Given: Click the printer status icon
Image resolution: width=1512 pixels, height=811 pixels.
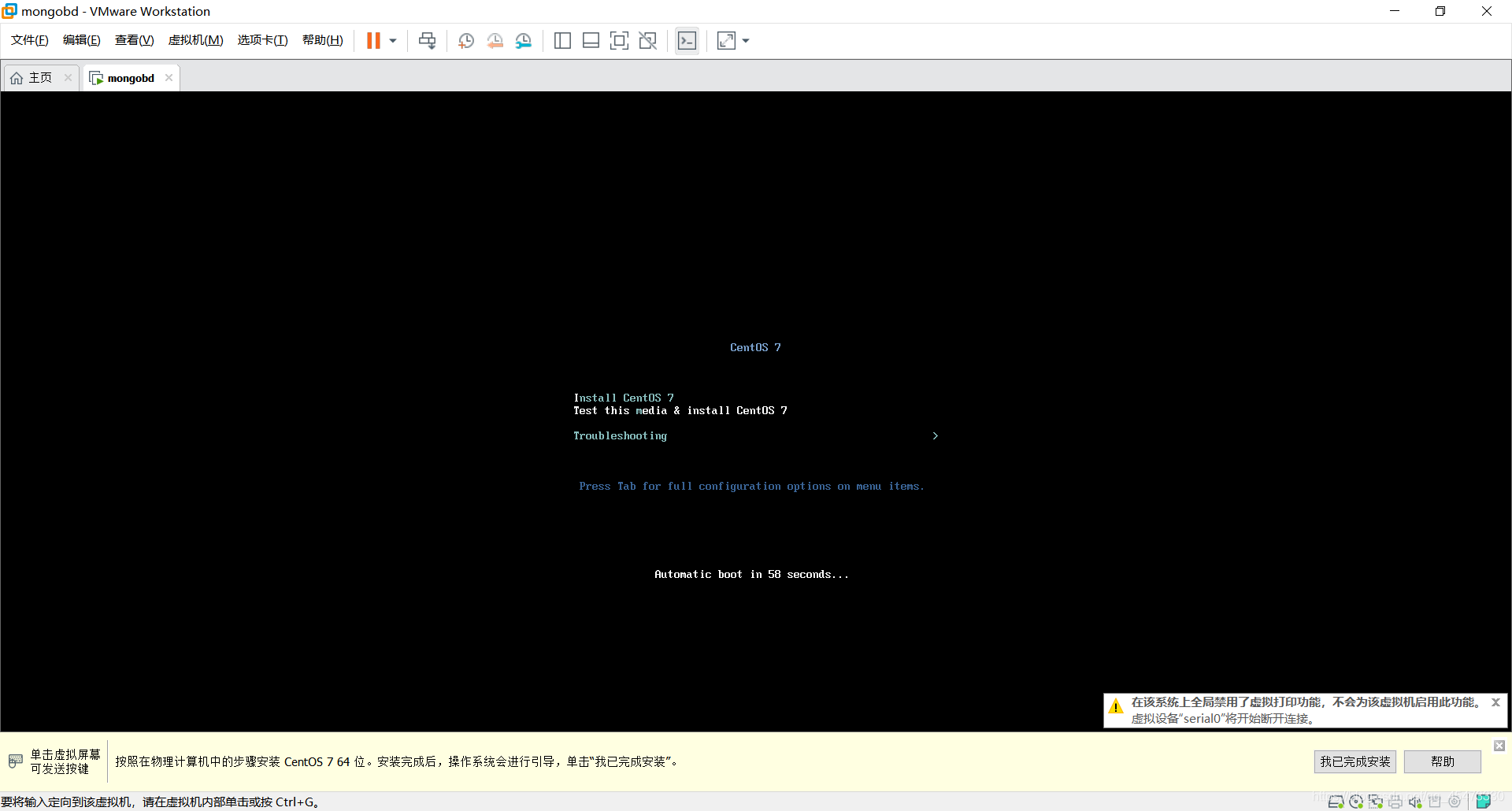Looking at the screenshot, I should pos(1395,802).
